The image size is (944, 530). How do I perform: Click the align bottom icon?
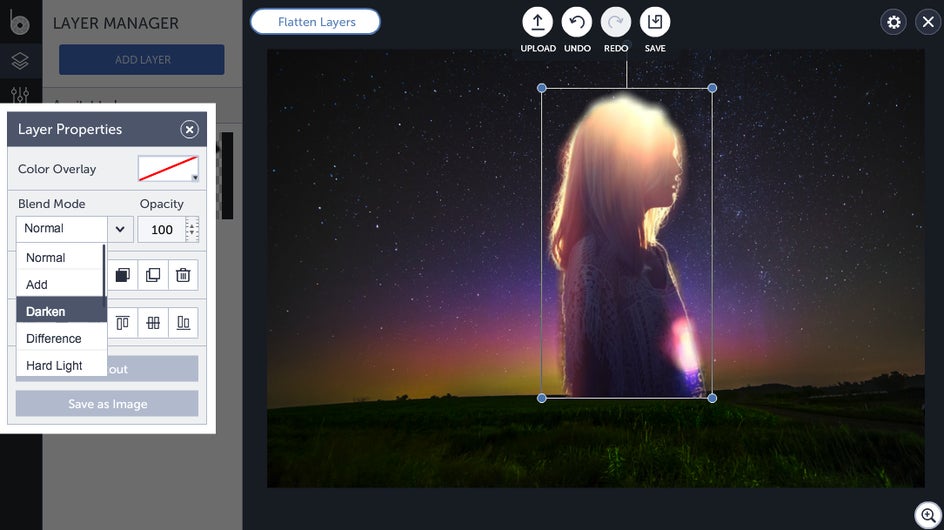183,323
